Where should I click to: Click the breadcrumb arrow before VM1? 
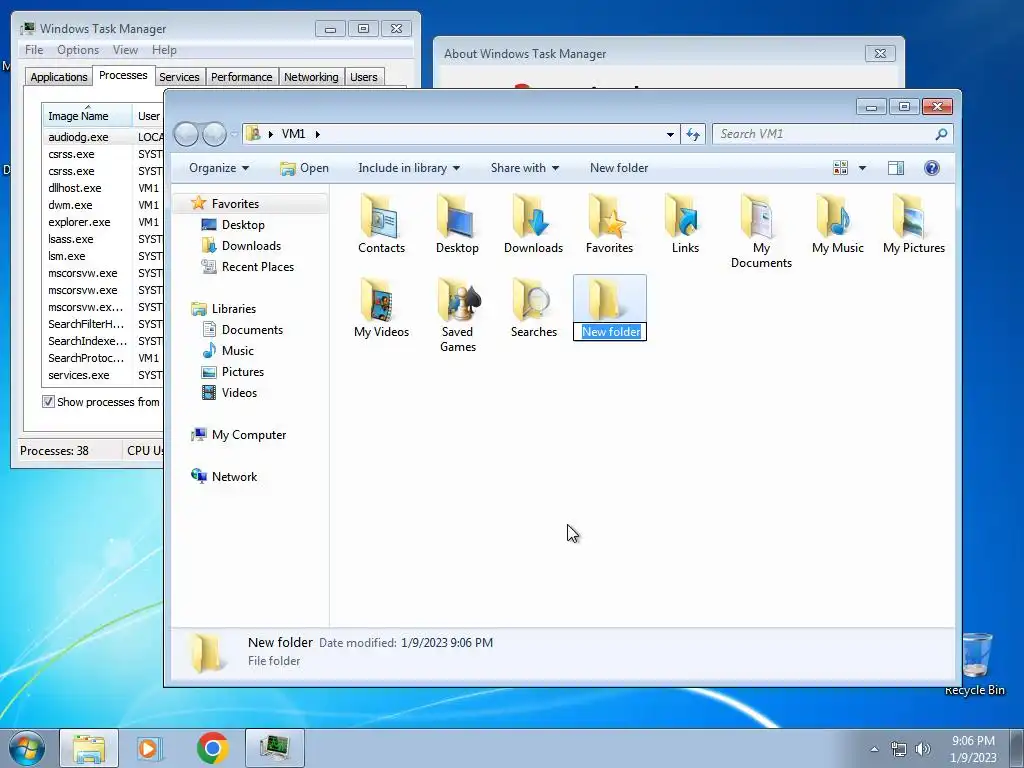[x=270, y=134]
